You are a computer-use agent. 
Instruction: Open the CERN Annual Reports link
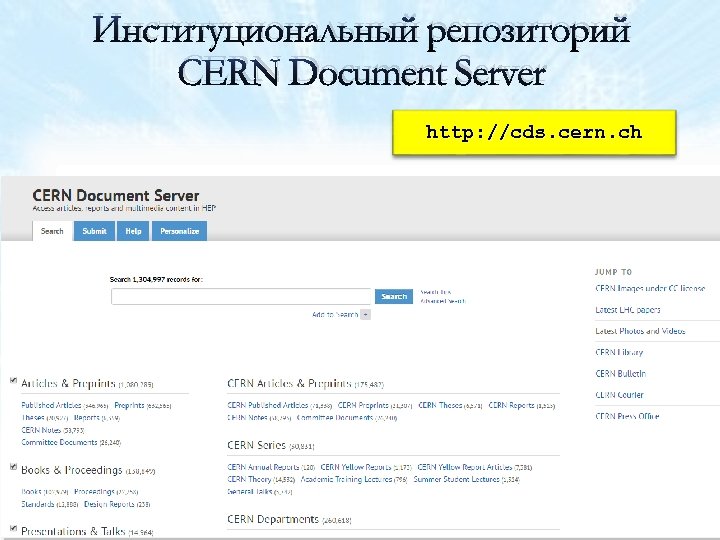coord(263,467)
